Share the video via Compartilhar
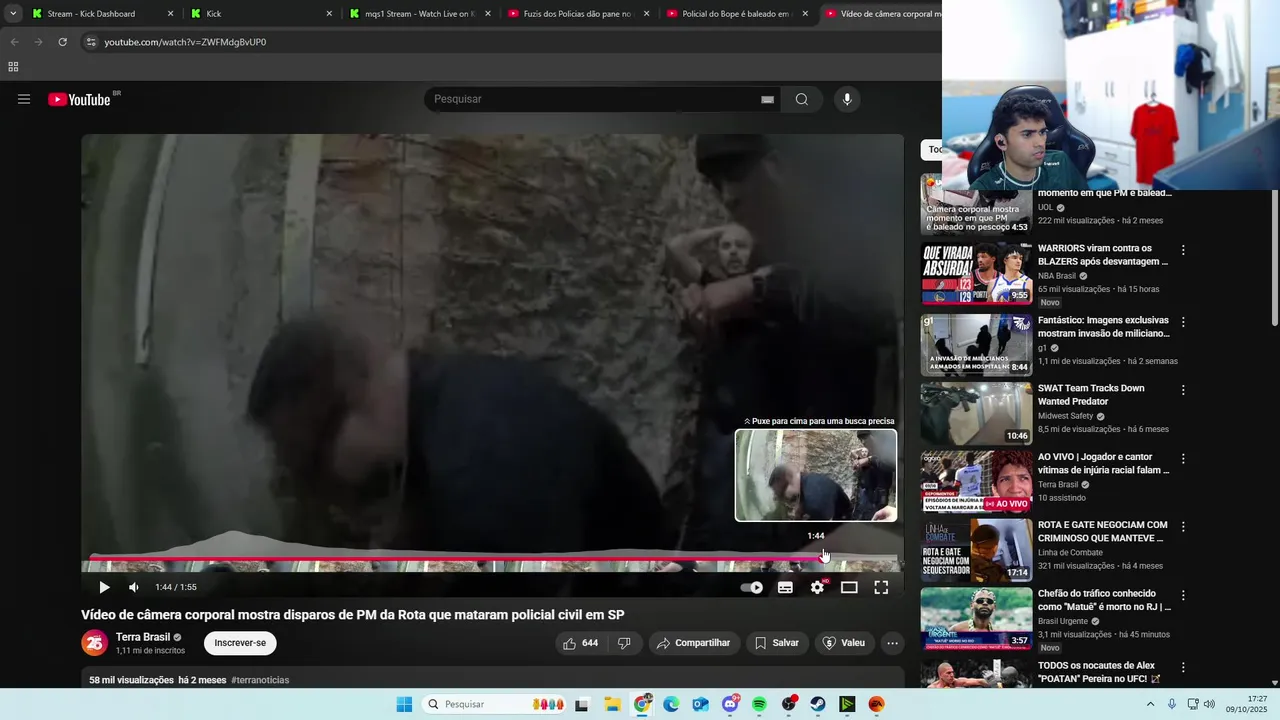This screenshot has height=720, width=1280. click(x=693, y=643)
